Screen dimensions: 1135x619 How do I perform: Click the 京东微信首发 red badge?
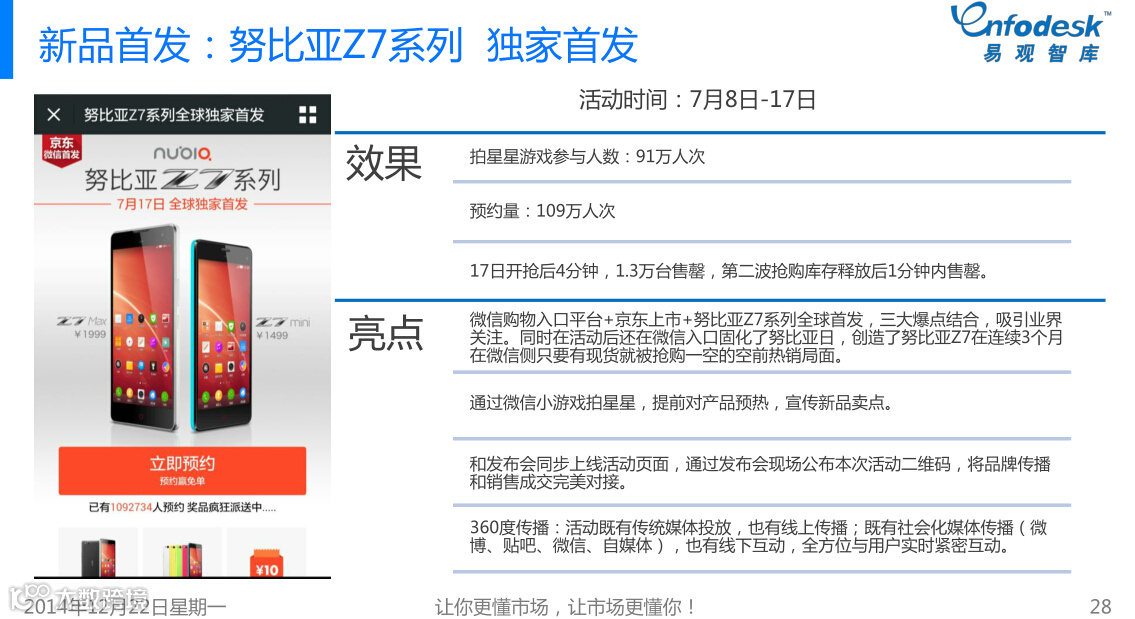[62, 150]
